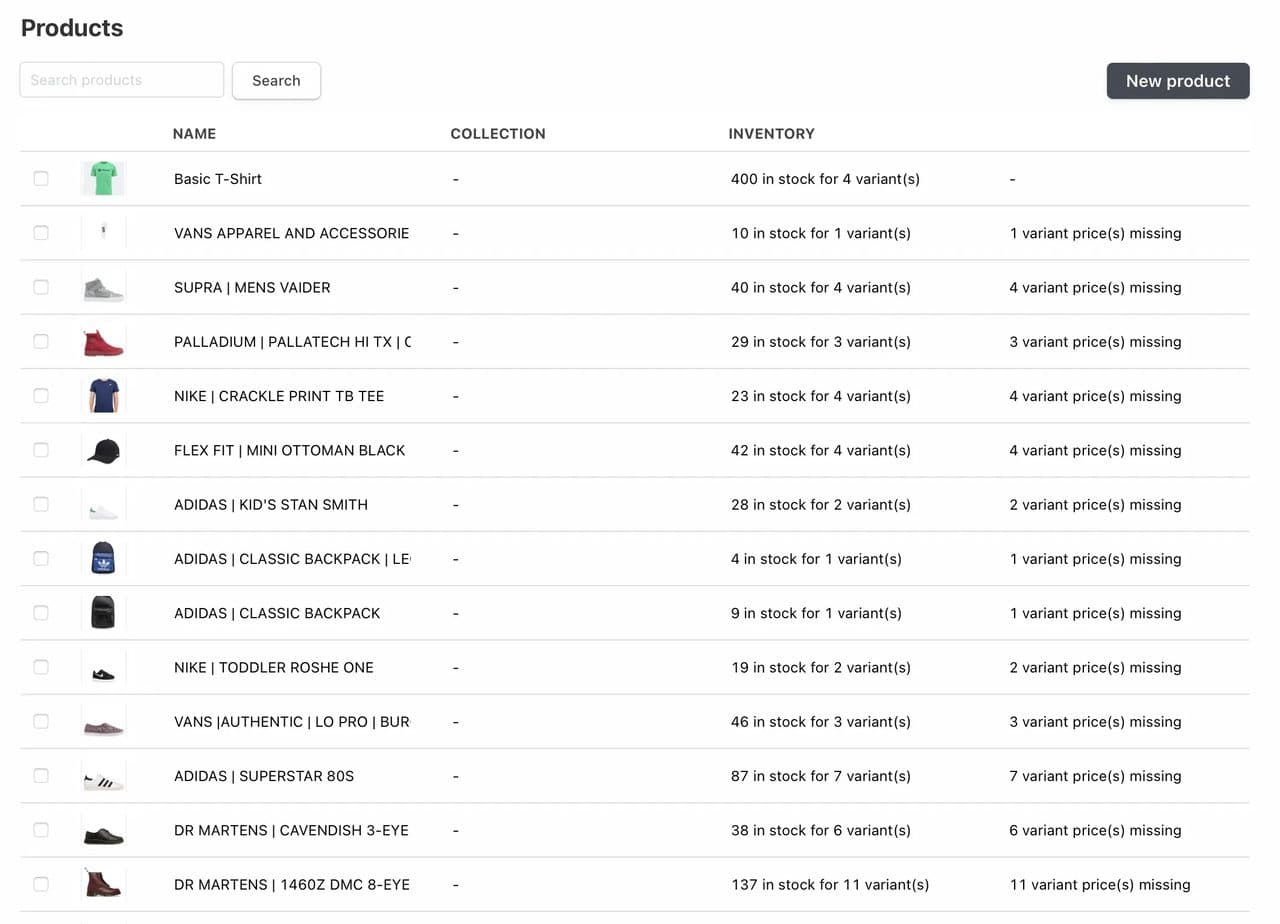Click '137 in stock for 11 variant(s)'
This screenshot has width=1280, height=924.
[830, 884]
